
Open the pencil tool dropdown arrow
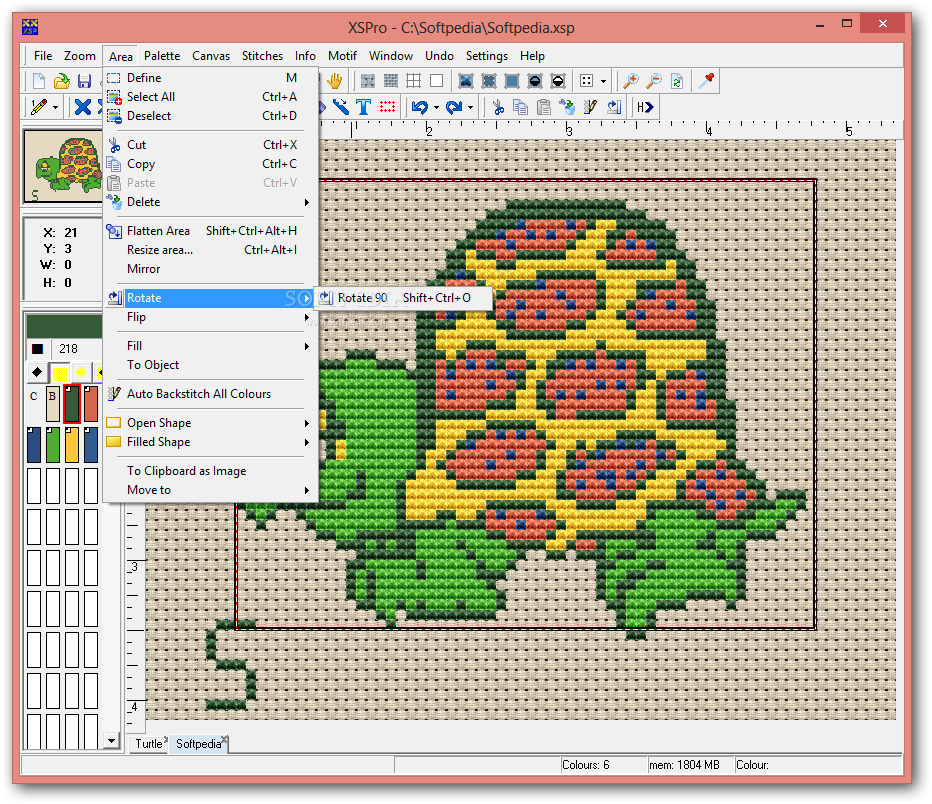click(x=55, y=108)
